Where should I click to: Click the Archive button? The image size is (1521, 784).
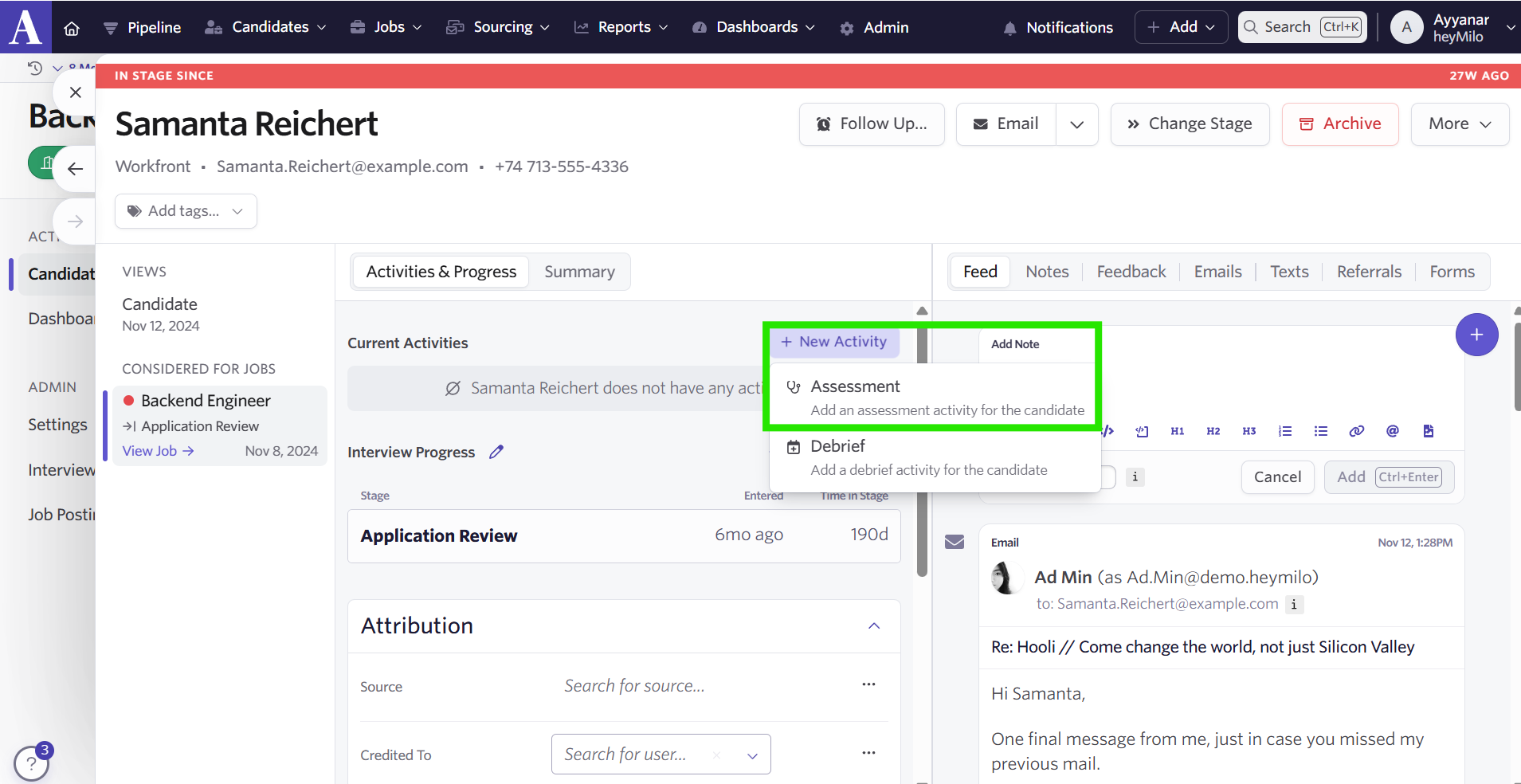1339,124
